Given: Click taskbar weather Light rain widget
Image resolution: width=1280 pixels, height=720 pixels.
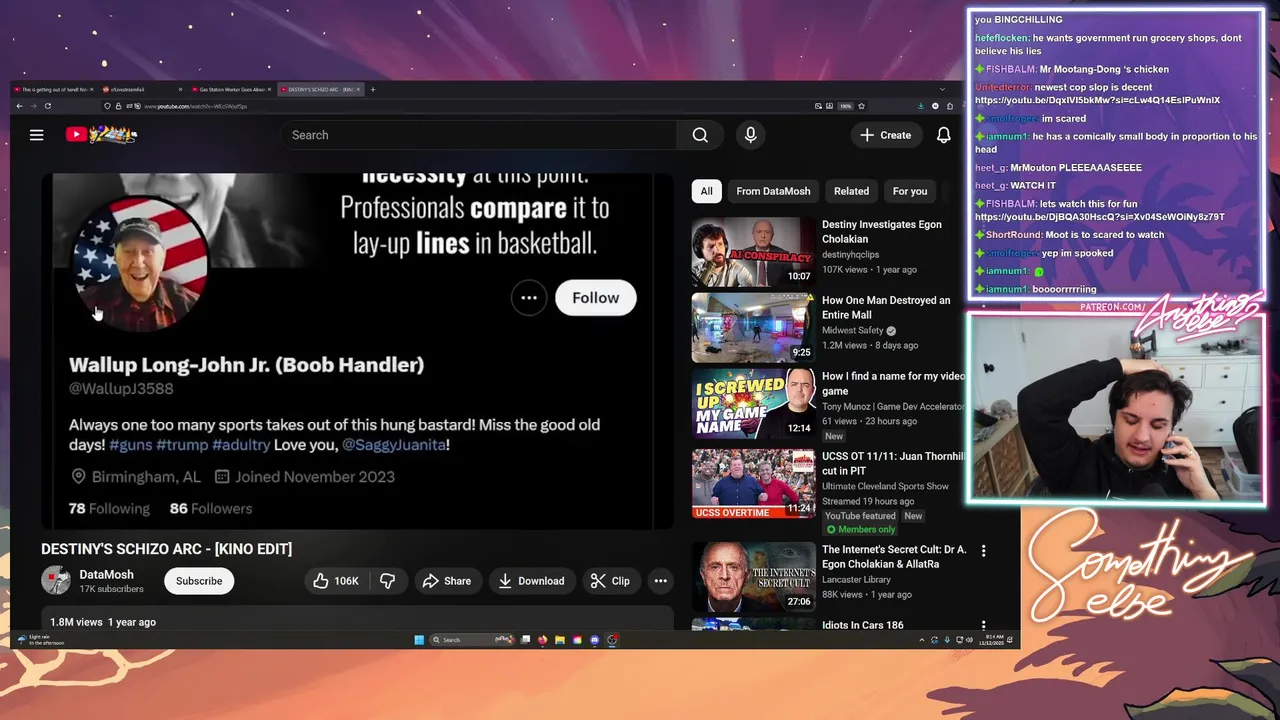Looking at the screenshot, I should pyautogui.click(x=40, y=640).
